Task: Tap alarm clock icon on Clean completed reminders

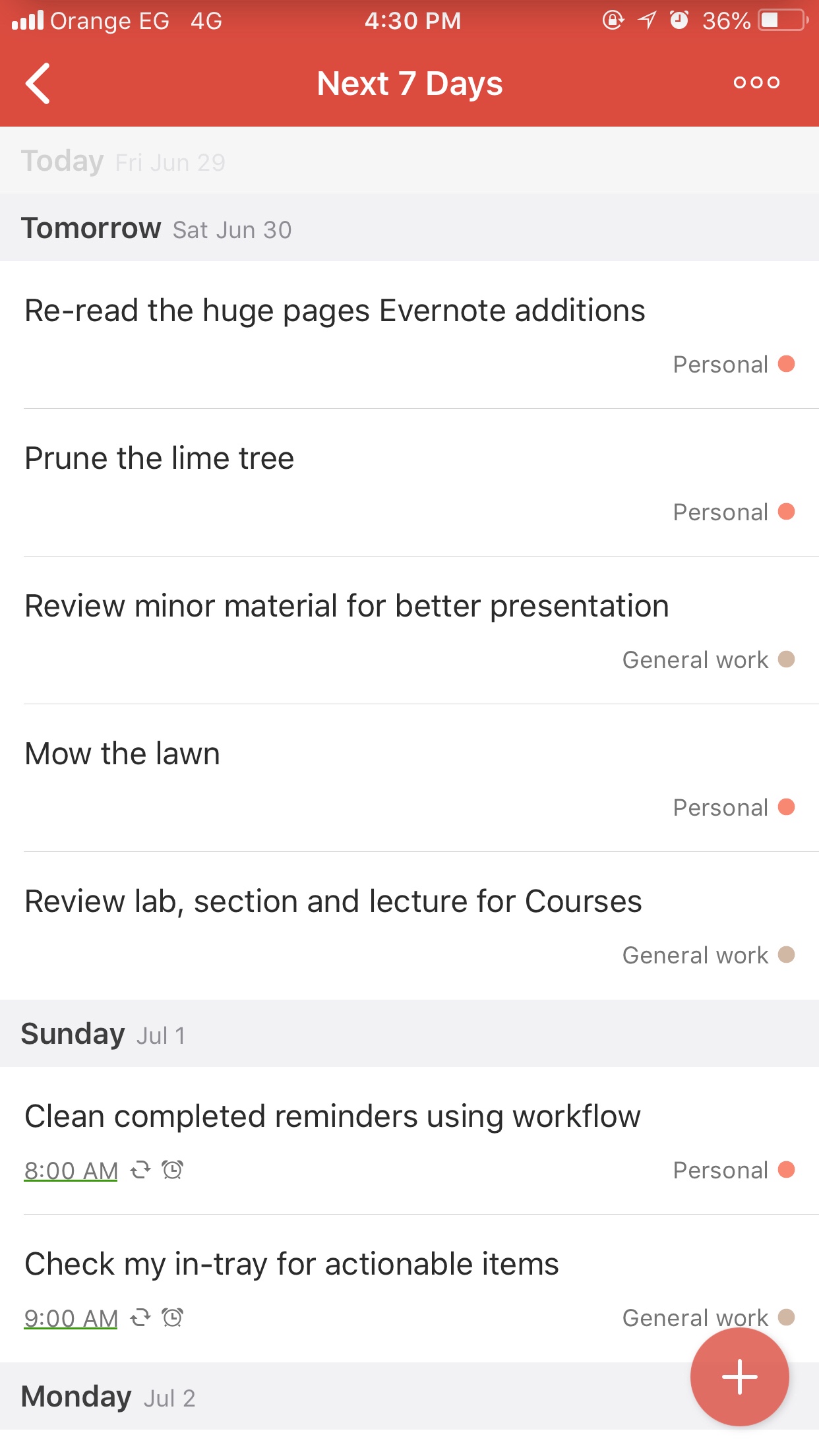Action: click(x=173, y=1170)
